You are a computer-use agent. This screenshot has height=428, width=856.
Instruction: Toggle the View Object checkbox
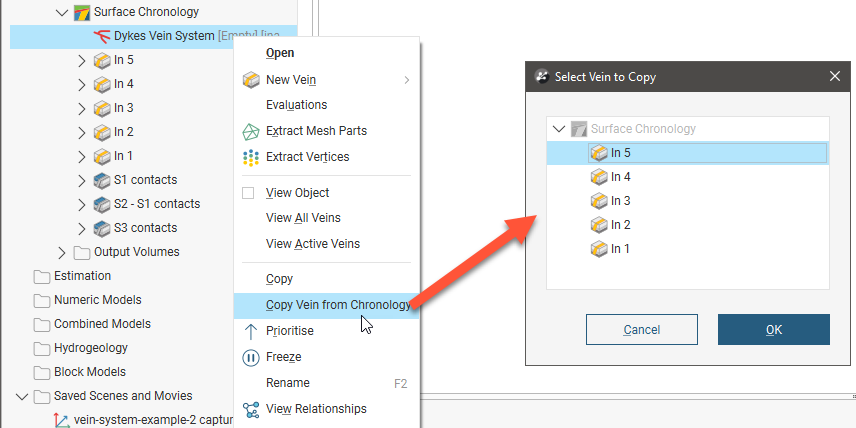(249, 193)
